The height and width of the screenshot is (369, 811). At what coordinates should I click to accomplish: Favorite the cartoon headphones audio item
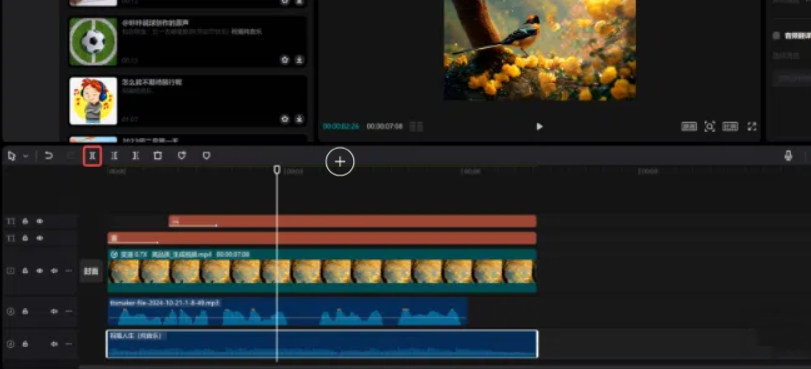[x=284, y=119]
